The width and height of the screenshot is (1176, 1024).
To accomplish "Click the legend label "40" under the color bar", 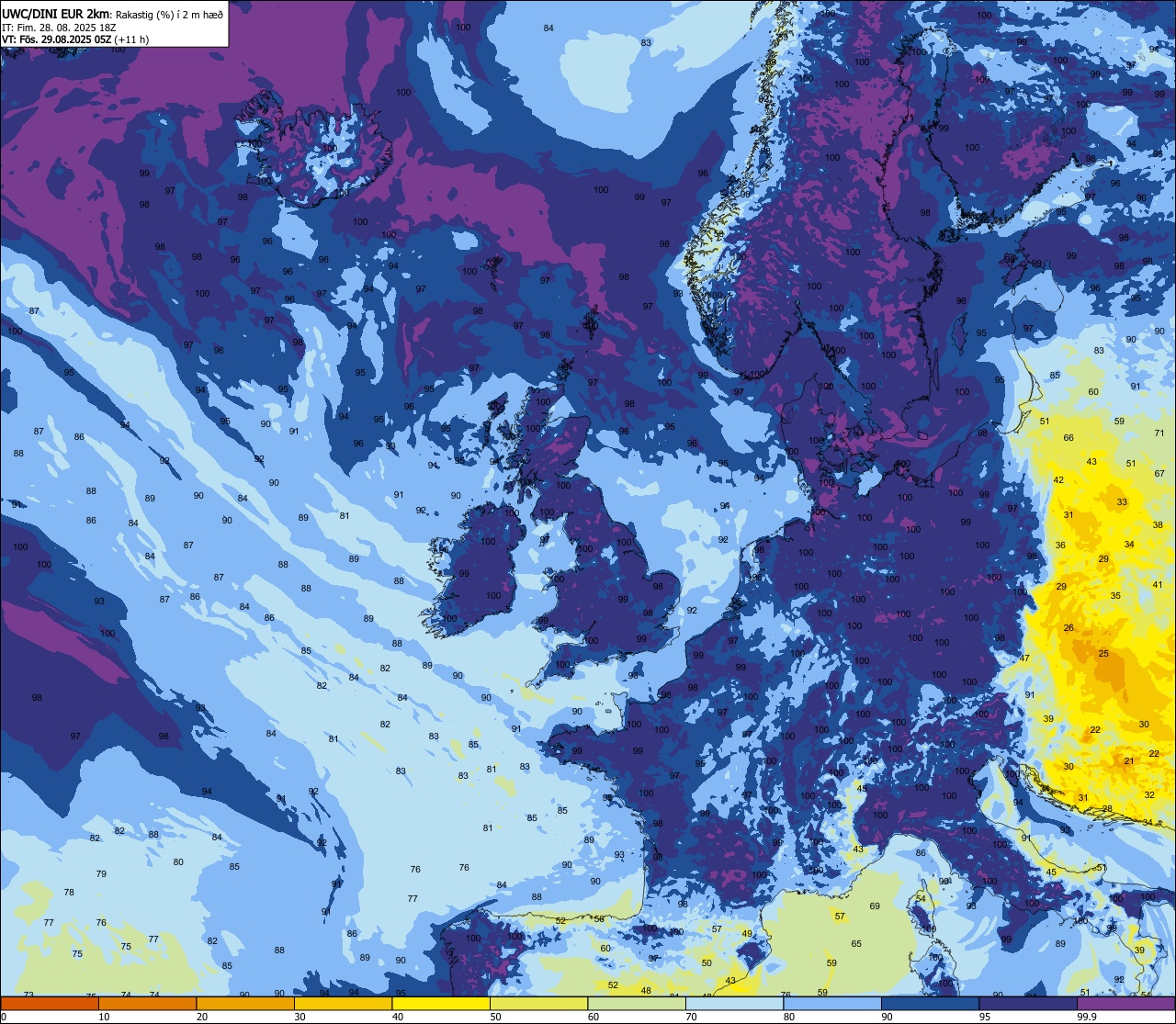I will [x=398, y=1017].
